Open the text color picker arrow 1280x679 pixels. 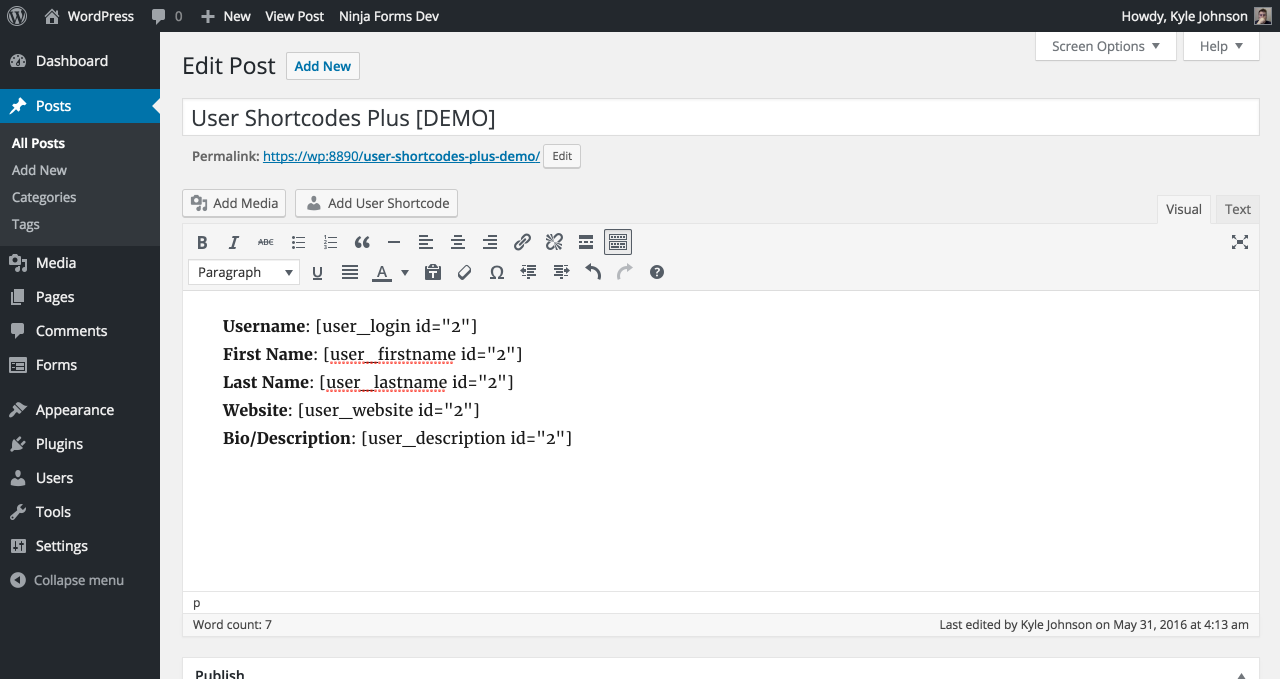pyautogui.click(x=405, y=272)
